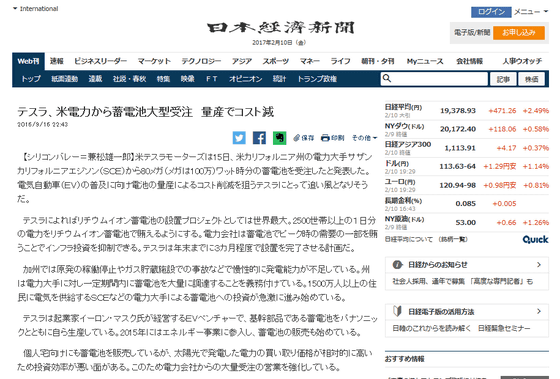This screenshot has height=379, width=560.
Task: Open the 朝刊・夕刊 tab
Action: point(378,61)
